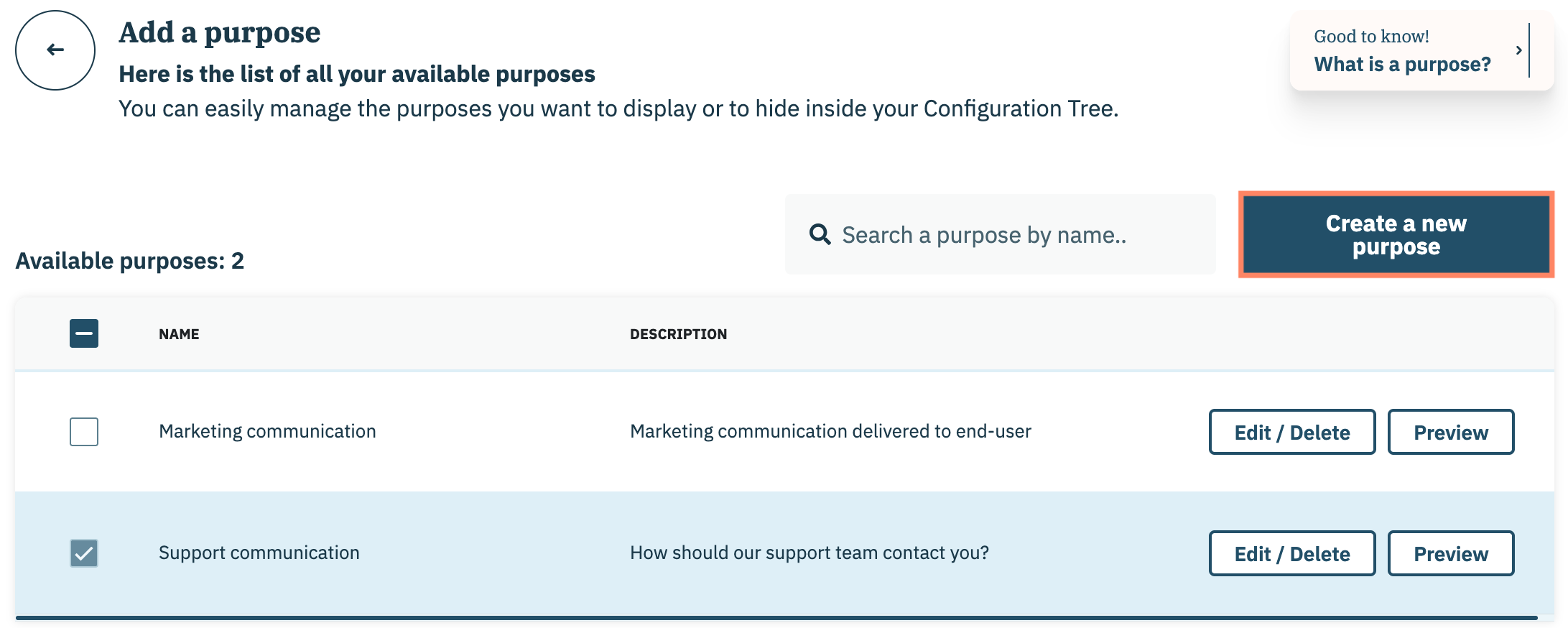The width and height of the screenshot is (1568, 628).
Task: Uncheck the Support communication checkbox
Action: click(84, 553)
